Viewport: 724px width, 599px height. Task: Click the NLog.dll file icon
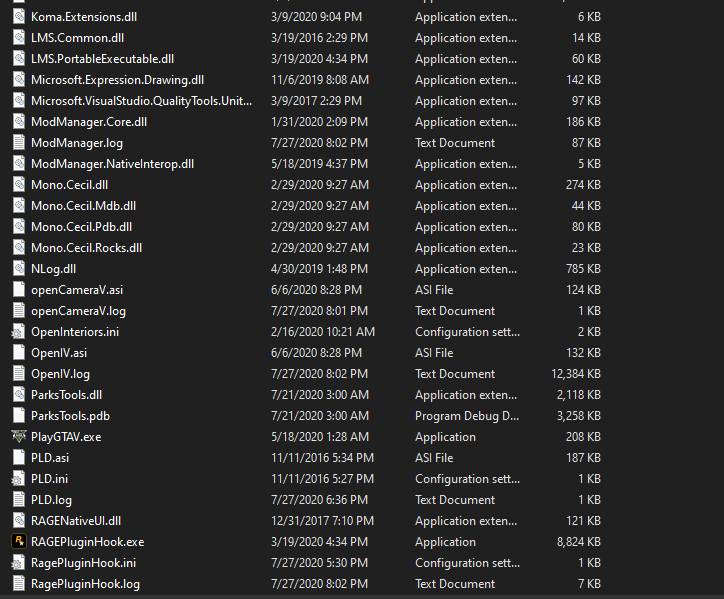(x=19, y=269)
